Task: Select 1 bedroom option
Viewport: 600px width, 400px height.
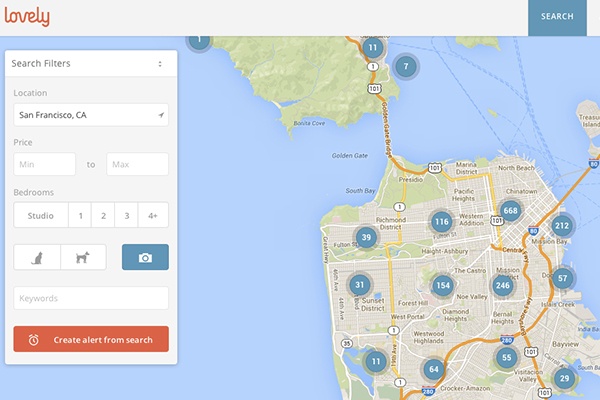Action: (80, 216)
